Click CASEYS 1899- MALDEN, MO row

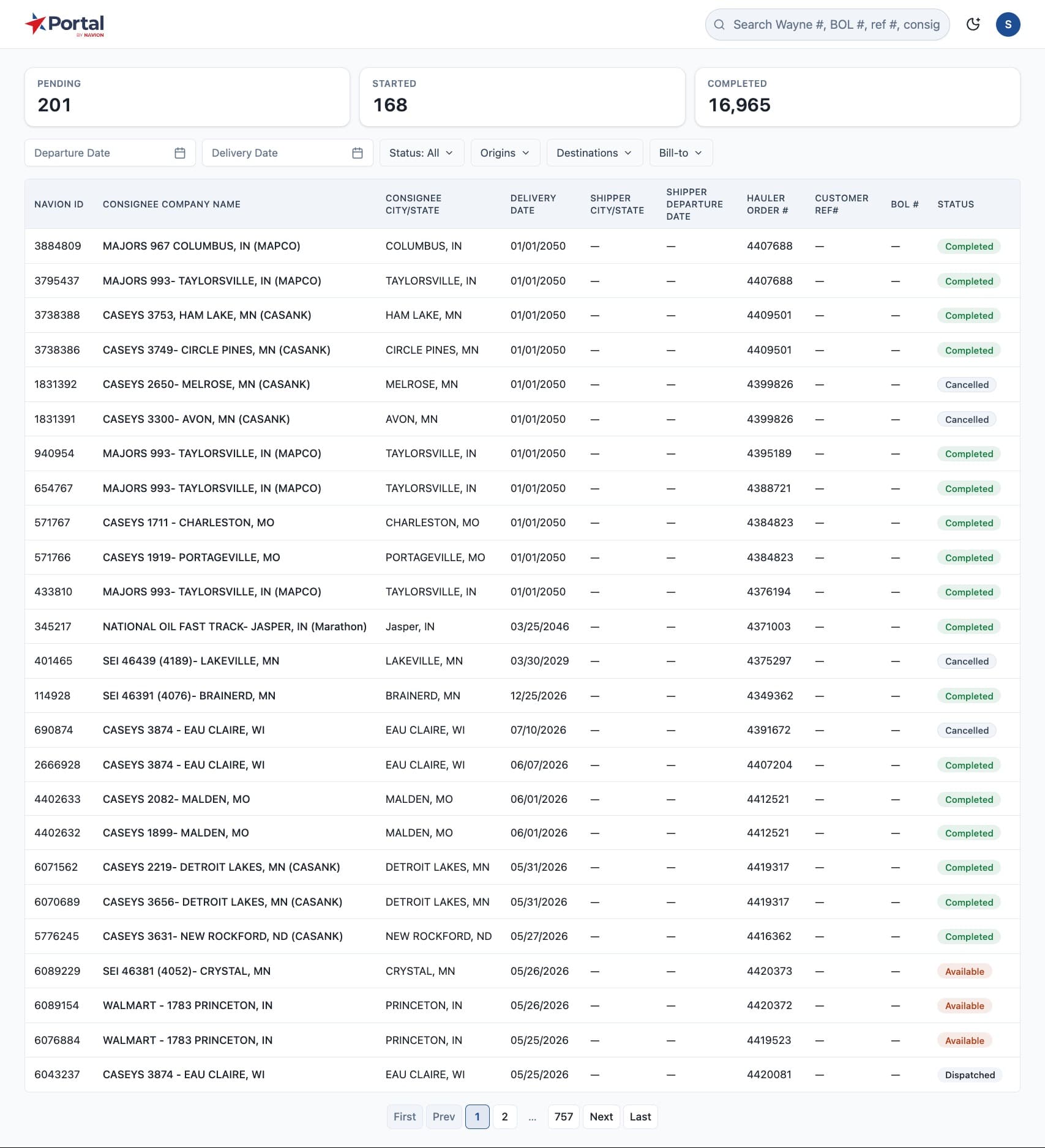coord(522,833)
